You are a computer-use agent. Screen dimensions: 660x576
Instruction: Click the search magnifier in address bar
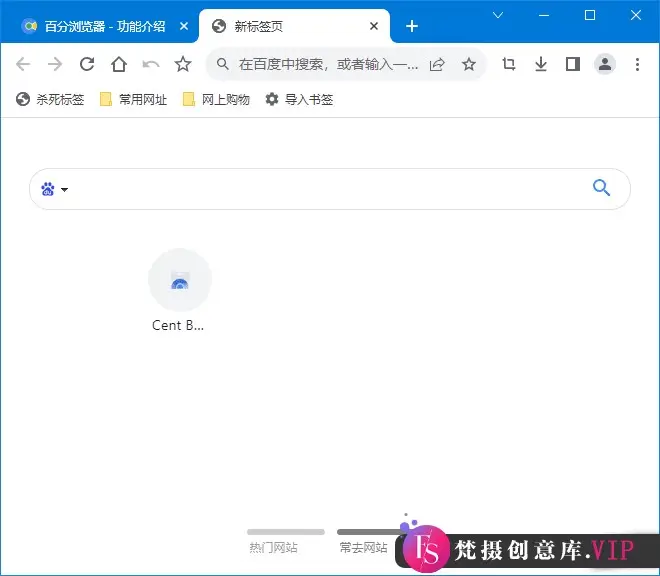tap(223, 64)
